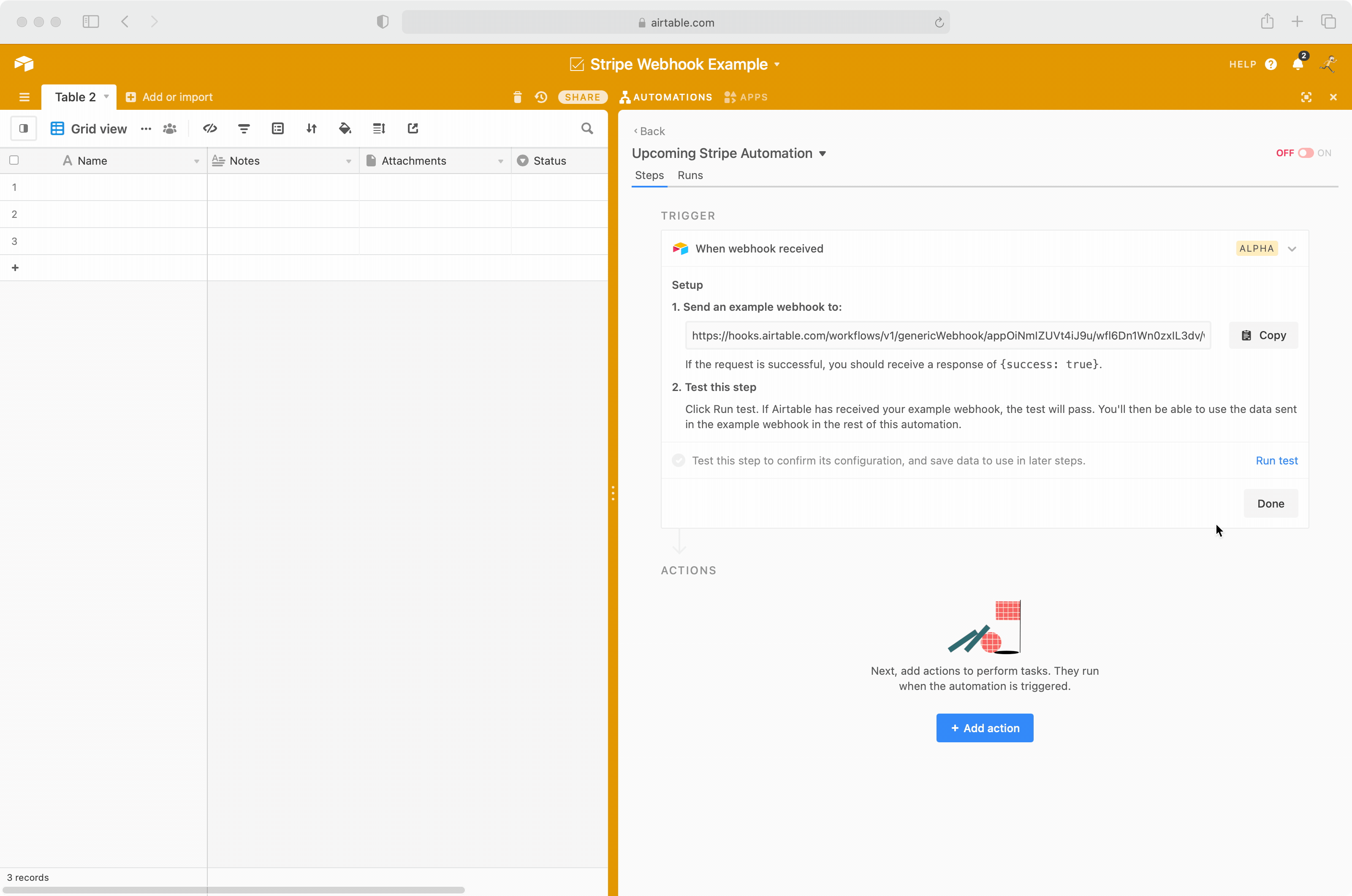
Task: Expand the Upcoming Stripe Automation name dropdown
Action: [823, 154]
